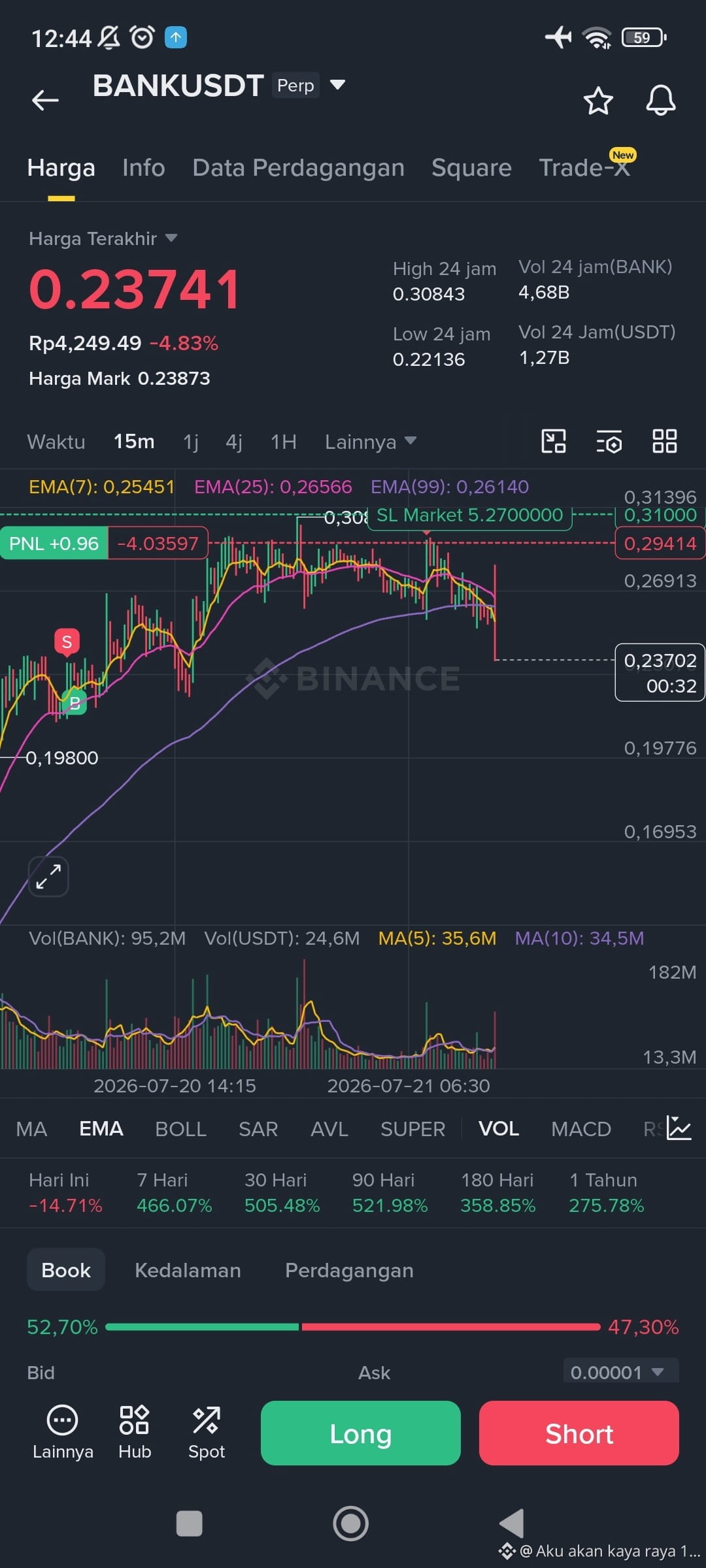The image size is (706, 1568).
Task: Open Lainnya more menu icon
Action: (x=63, y=1432)
